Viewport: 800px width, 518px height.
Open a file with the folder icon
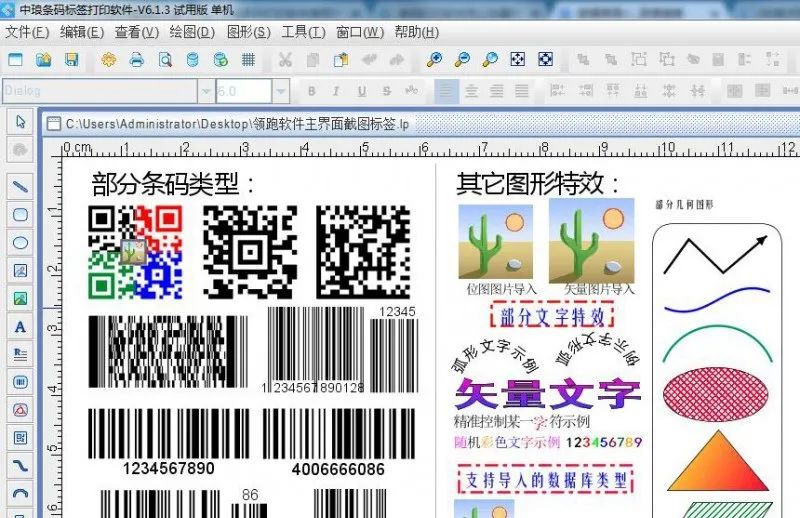click(x=44, y=60)
